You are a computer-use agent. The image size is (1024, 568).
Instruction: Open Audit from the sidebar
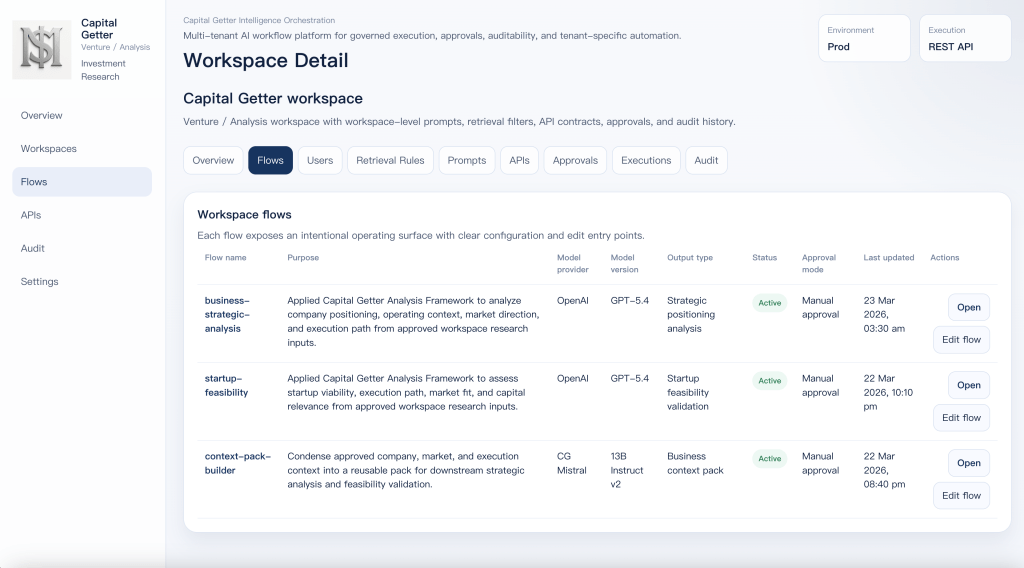[33, 248]
